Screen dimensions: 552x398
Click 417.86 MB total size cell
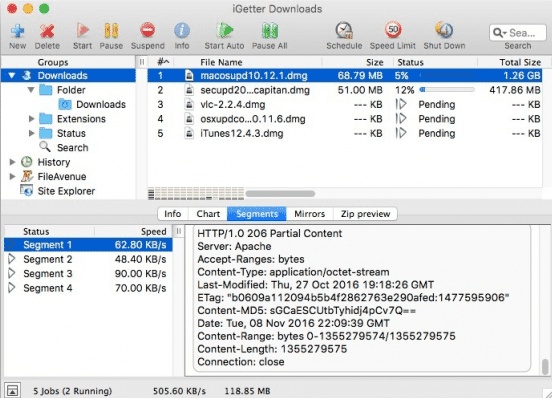click(x=515, y=90)
